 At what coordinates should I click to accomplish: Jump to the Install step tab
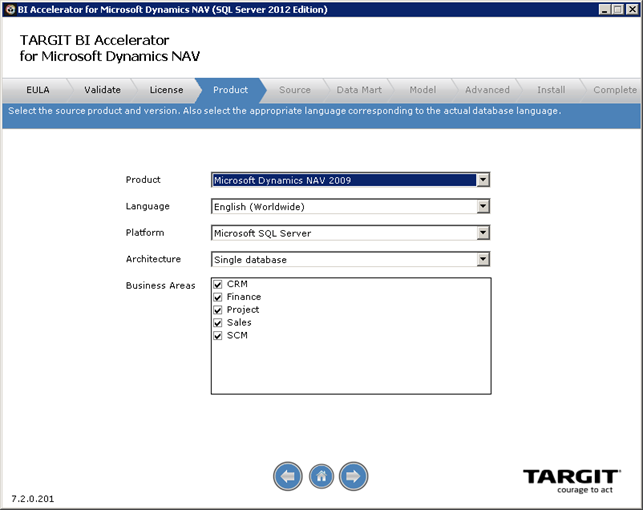coord(551,90)
